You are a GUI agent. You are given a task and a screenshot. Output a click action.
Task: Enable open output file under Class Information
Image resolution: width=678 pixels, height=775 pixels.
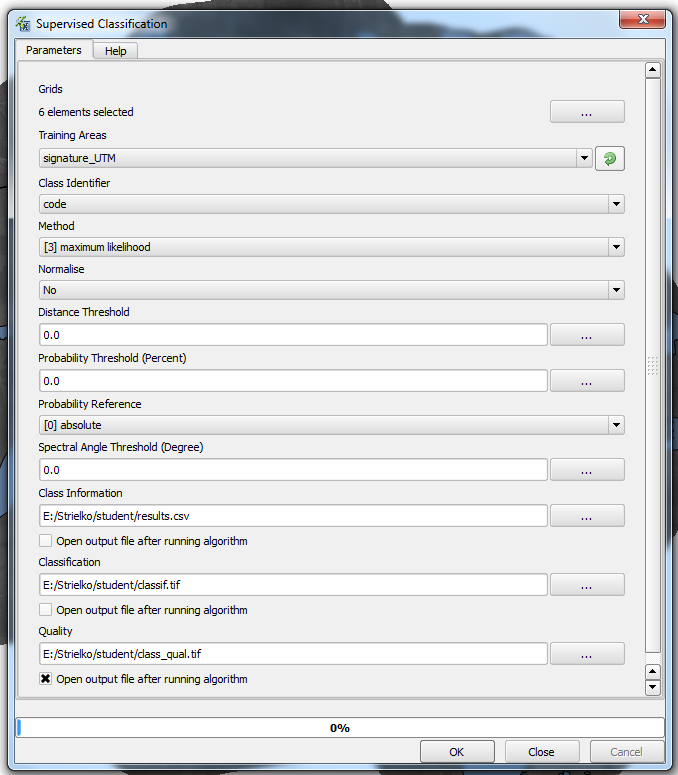click(x=45, y=541)
